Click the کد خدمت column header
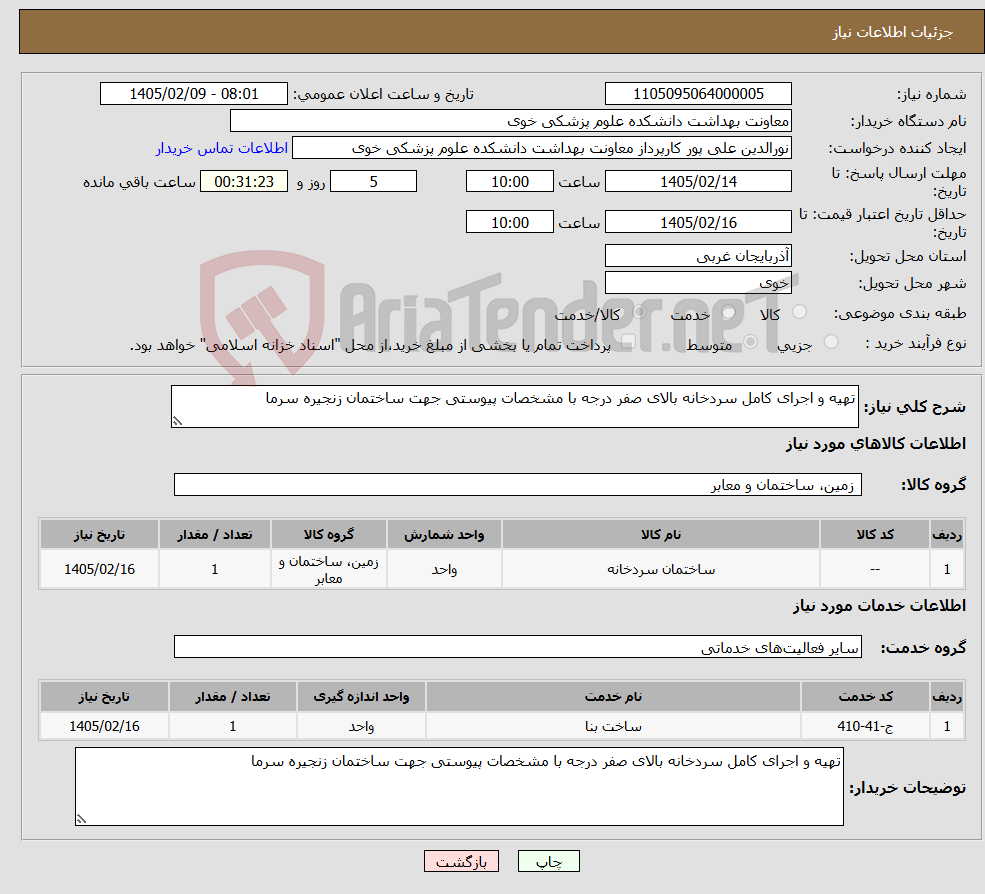 click(865, 697)
